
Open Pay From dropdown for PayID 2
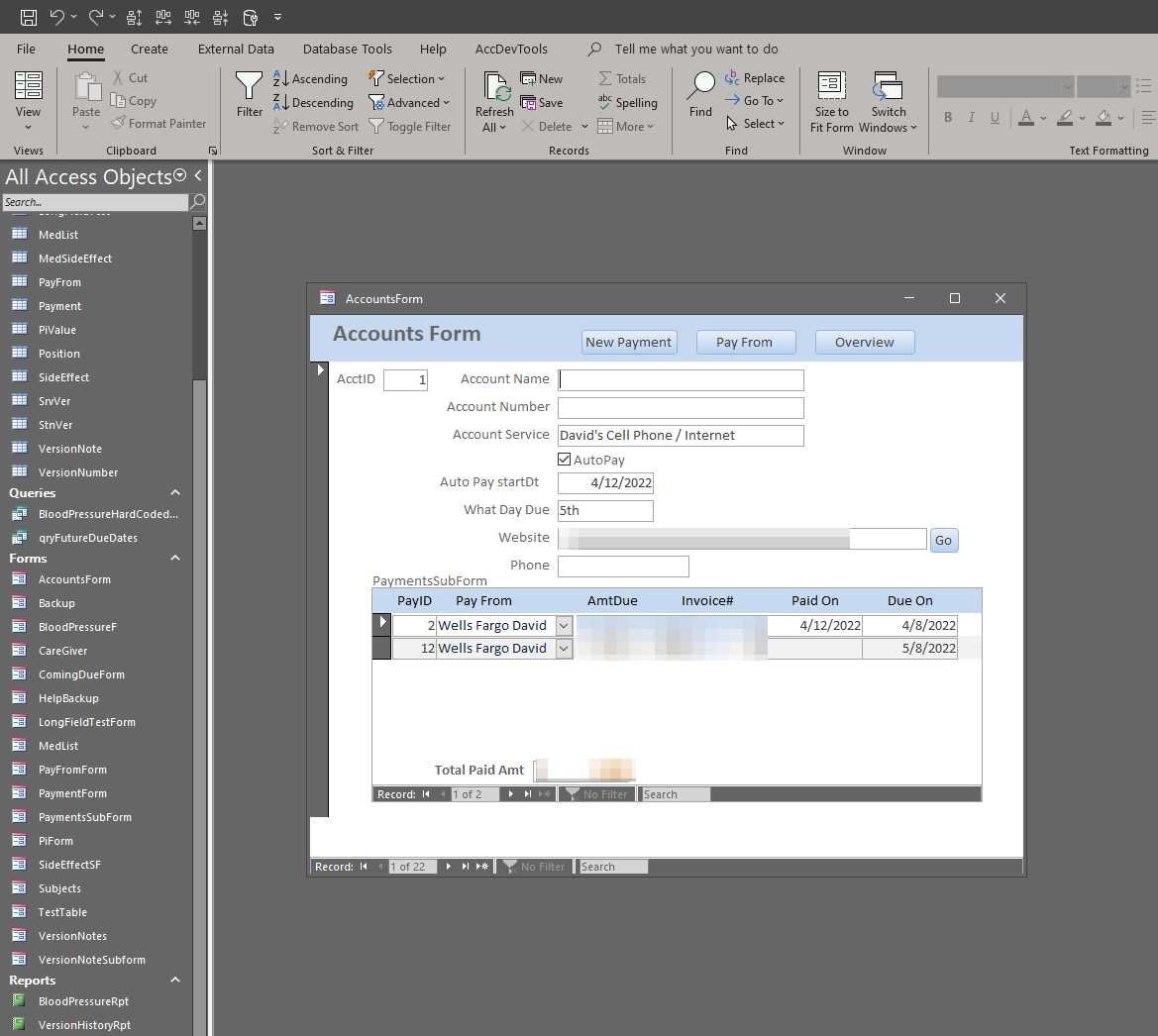(x=564, y=626)
